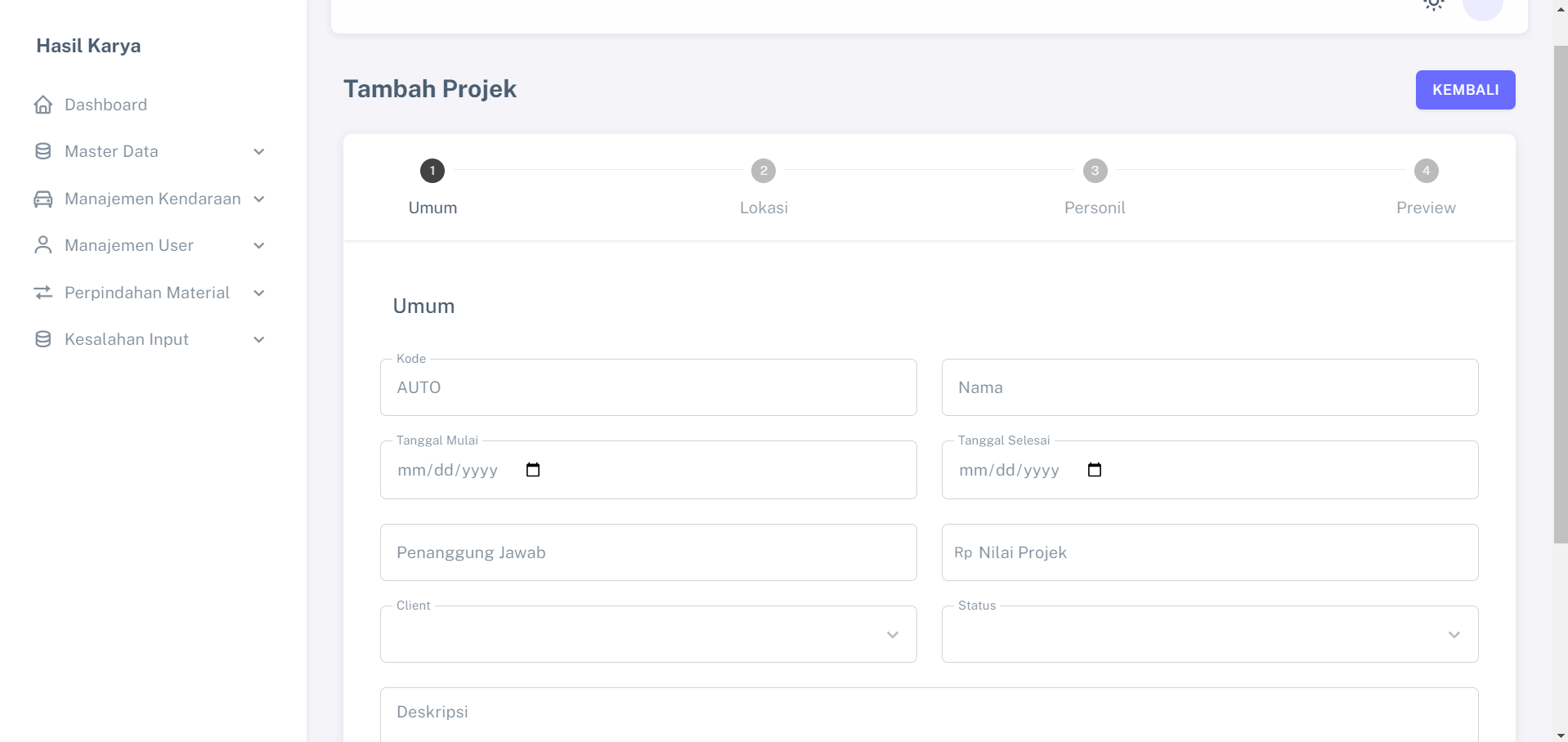
Task: Expand the Master Data submenu chevron
Action: point(259,152)
